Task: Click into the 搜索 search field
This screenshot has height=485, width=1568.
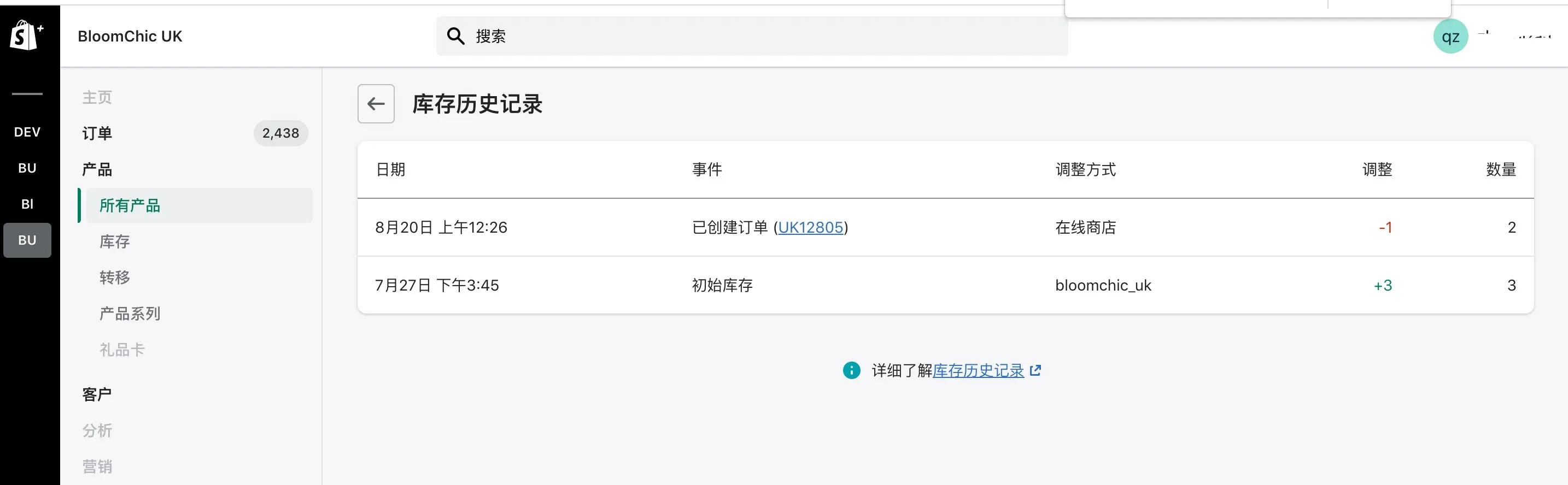Action: (x=752, y=36)
